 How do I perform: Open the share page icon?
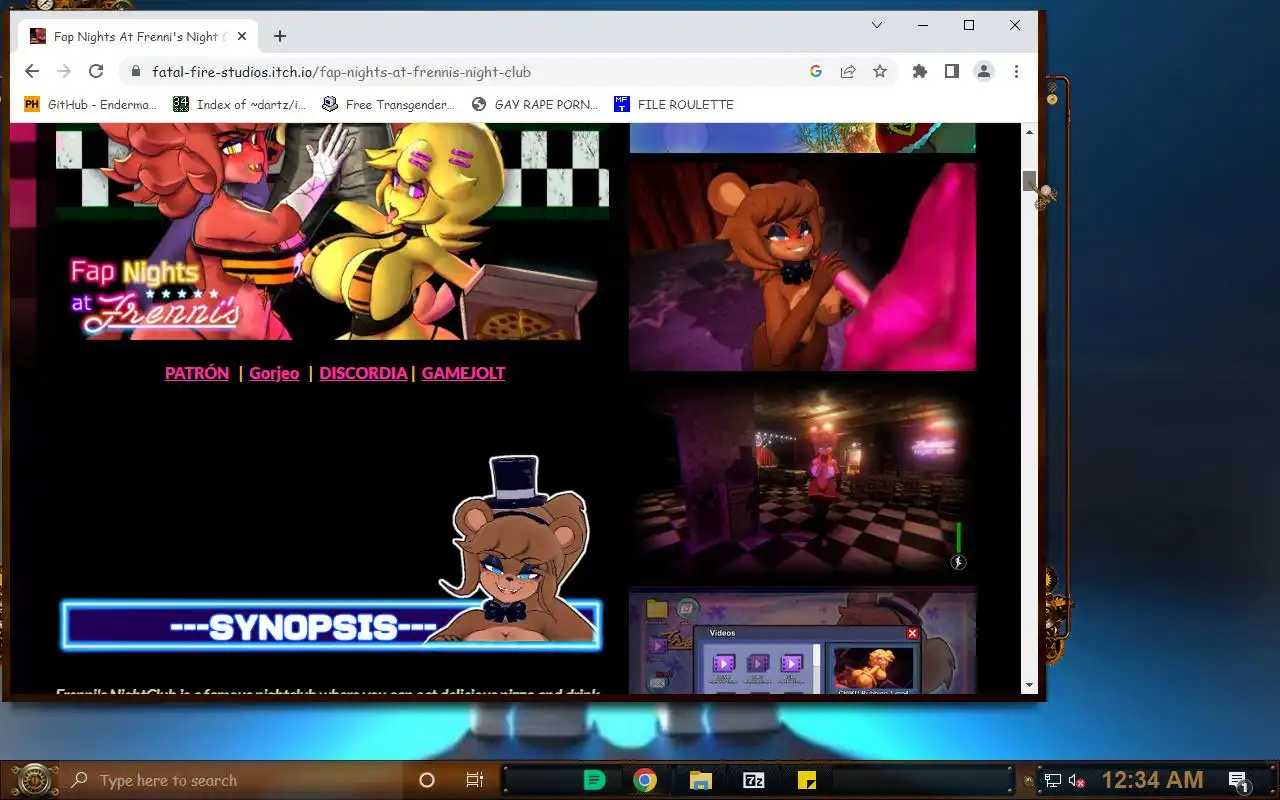pyautogui.click(x=848, y=71)
